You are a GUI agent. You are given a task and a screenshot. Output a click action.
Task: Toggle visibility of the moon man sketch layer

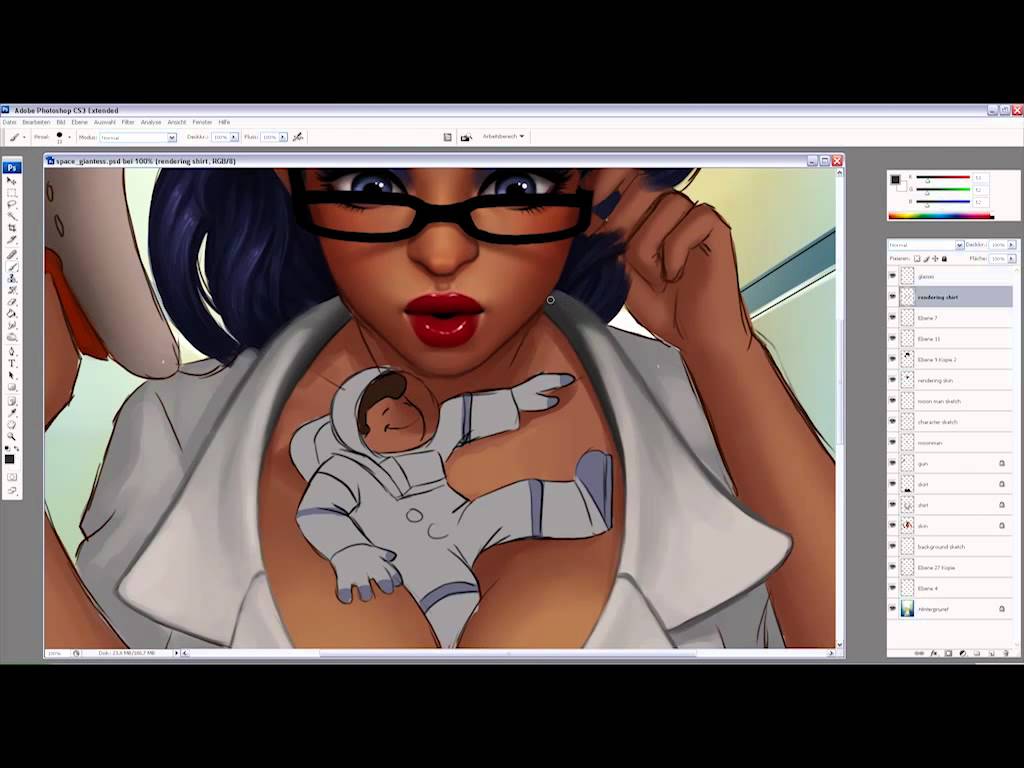point(893,400)
